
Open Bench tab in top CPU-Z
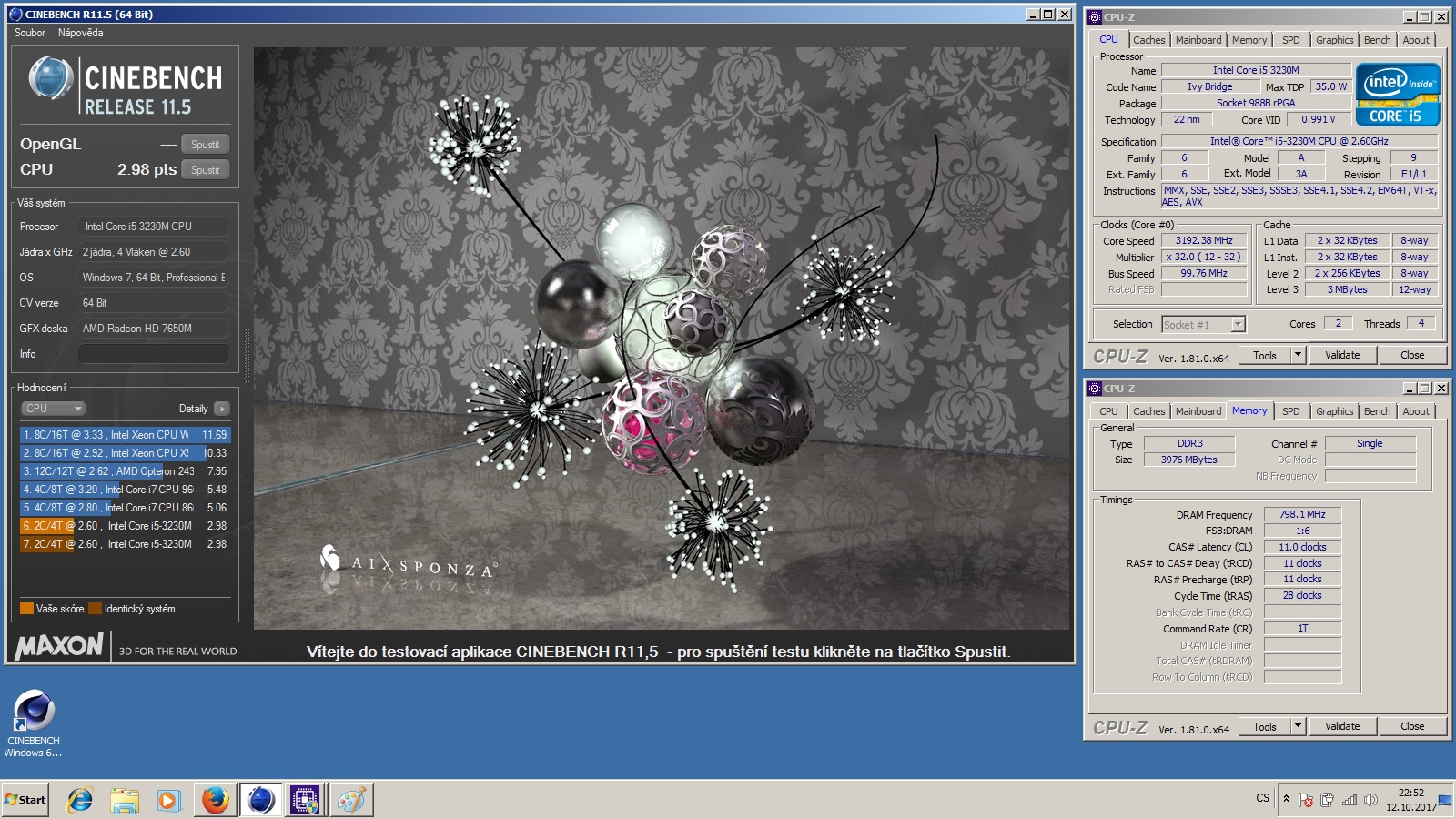coord(1378,40)
